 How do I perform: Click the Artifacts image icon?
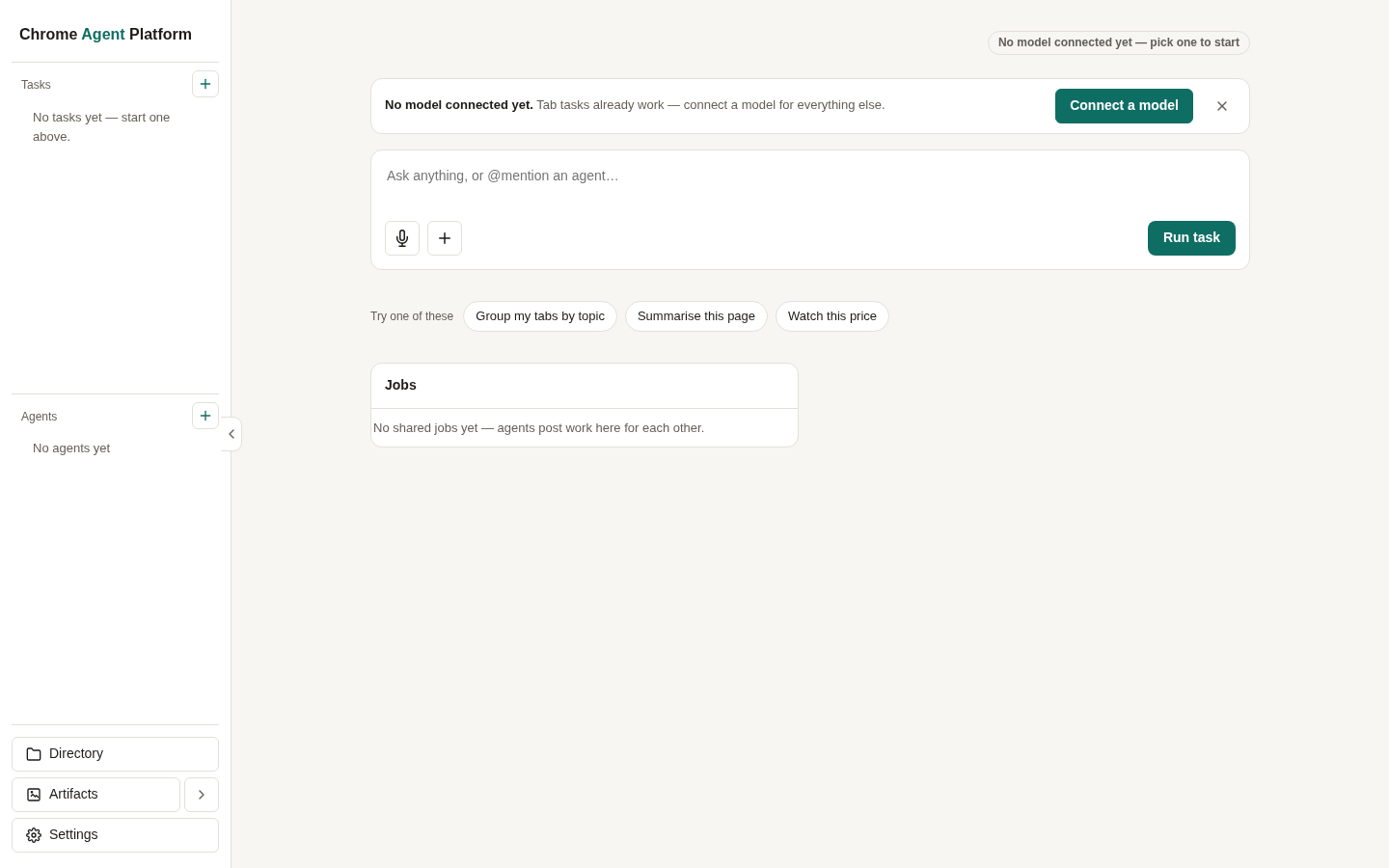(x=34, y=795)
